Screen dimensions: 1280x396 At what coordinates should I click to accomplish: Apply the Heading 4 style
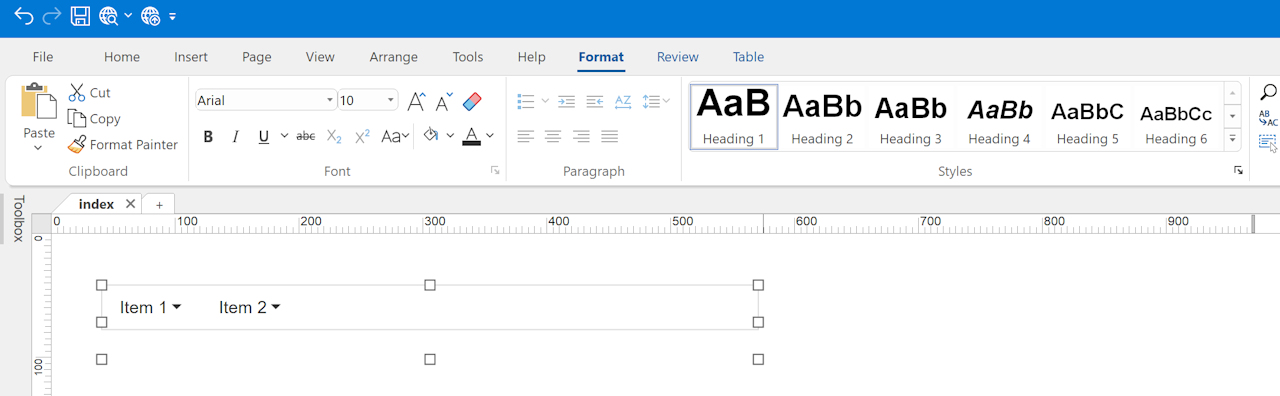coord(999,116)
